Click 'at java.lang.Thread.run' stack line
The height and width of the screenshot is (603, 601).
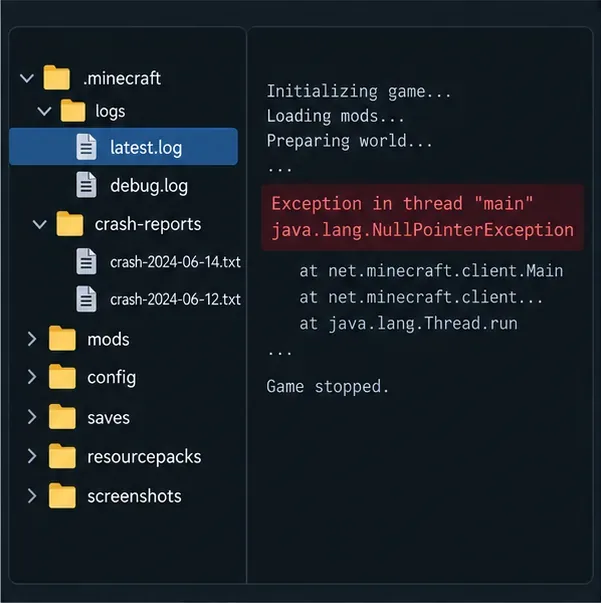[408, 323]
